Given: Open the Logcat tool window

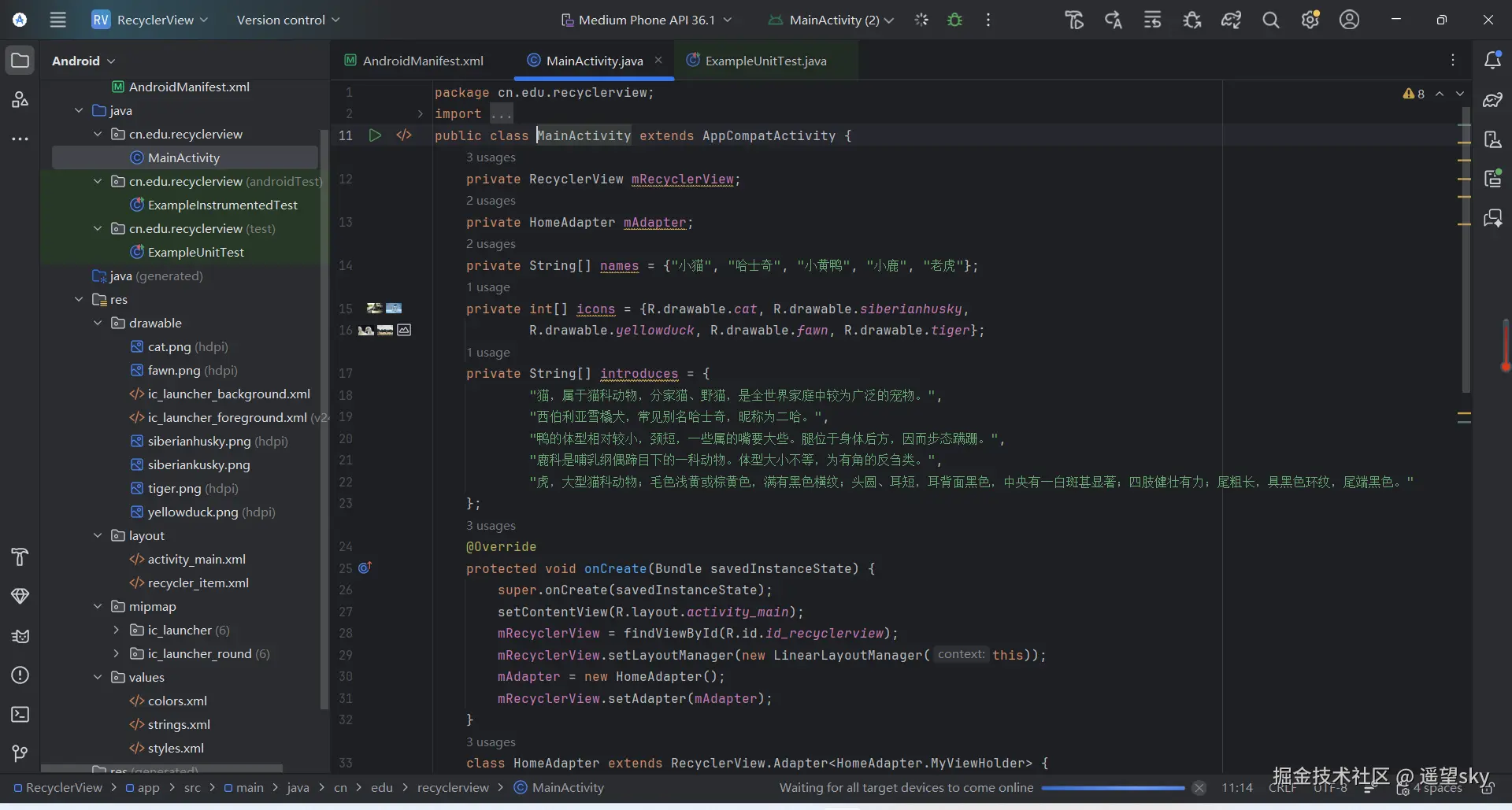Looking at the screenshot, I should pyautogui.click(x=20, y=636).
